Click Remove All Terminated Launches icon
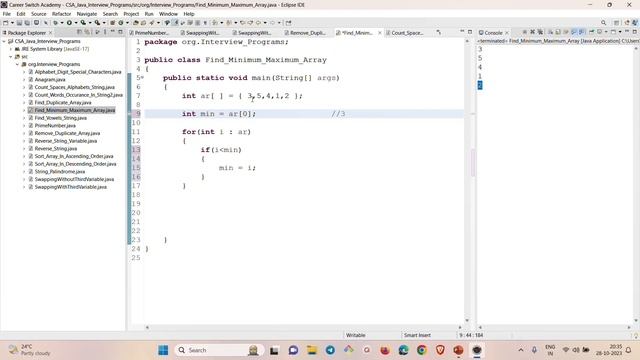 pyautogui.click(x=540, y=32)
